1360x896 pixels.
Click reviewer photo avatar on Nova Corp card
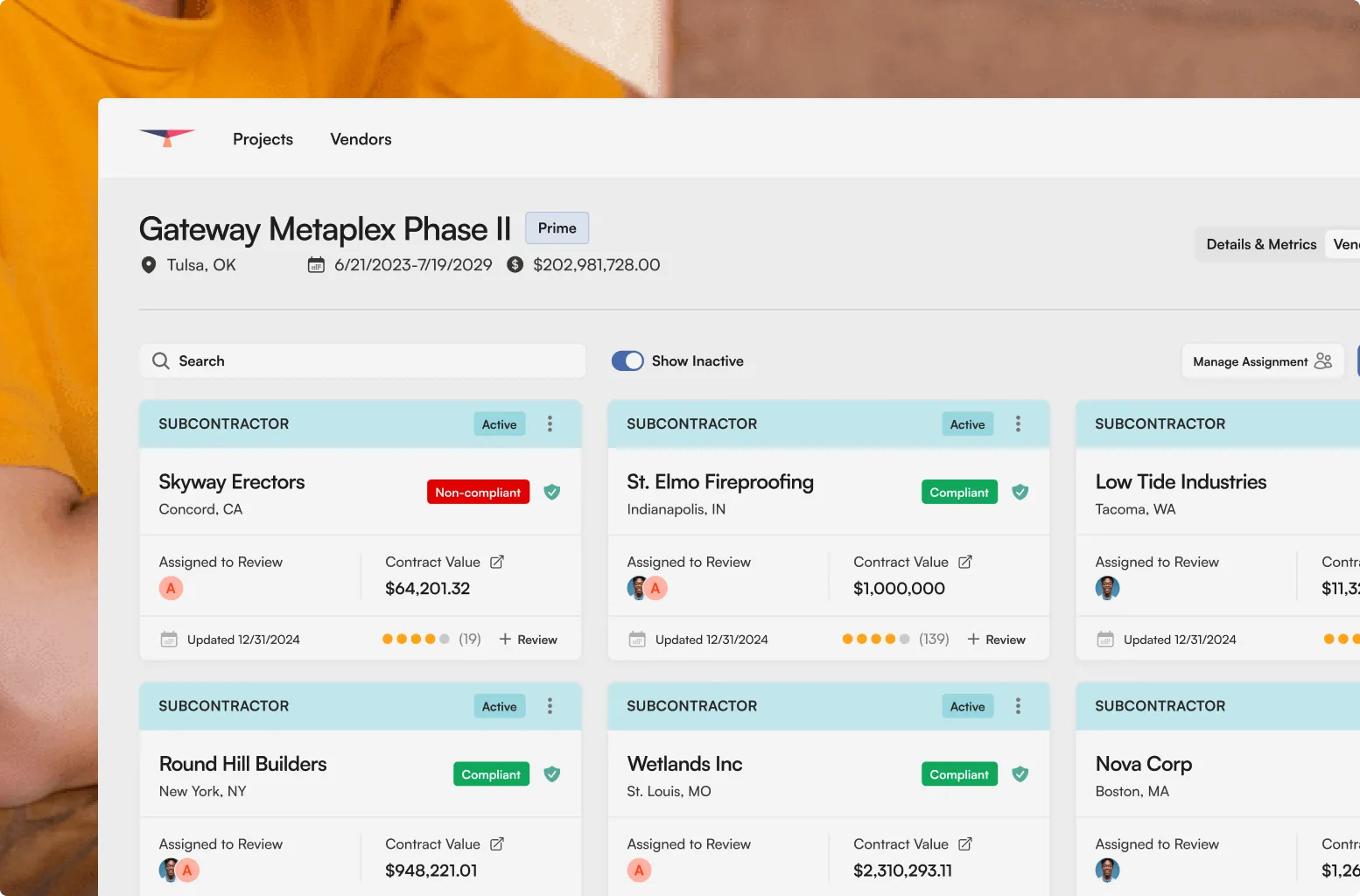point(1107,870)
